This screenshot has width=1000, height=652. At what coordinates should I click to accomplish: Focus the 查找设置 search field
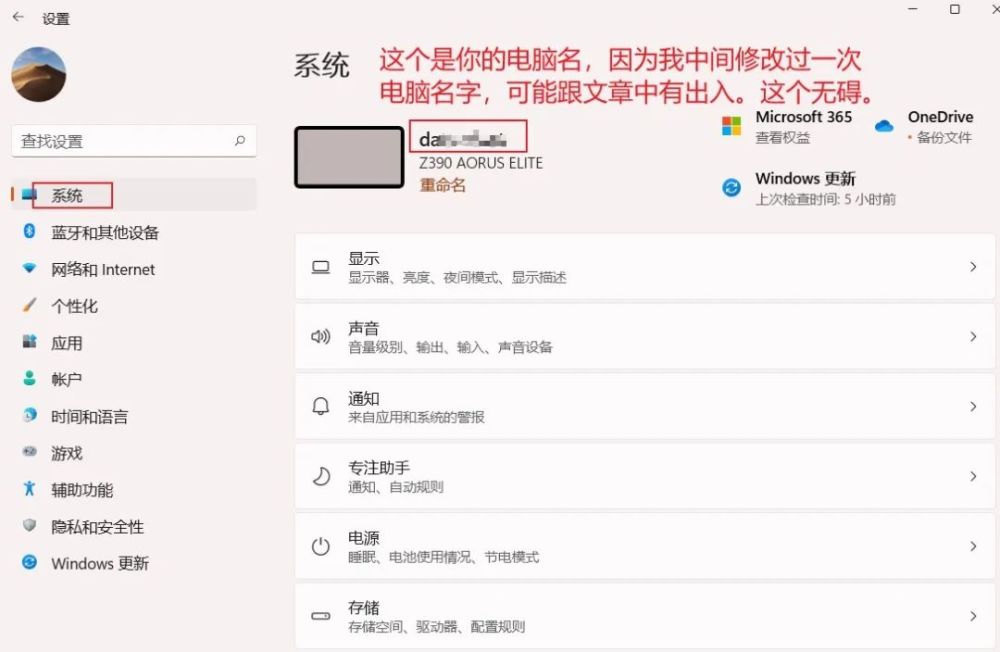point(134,141)
